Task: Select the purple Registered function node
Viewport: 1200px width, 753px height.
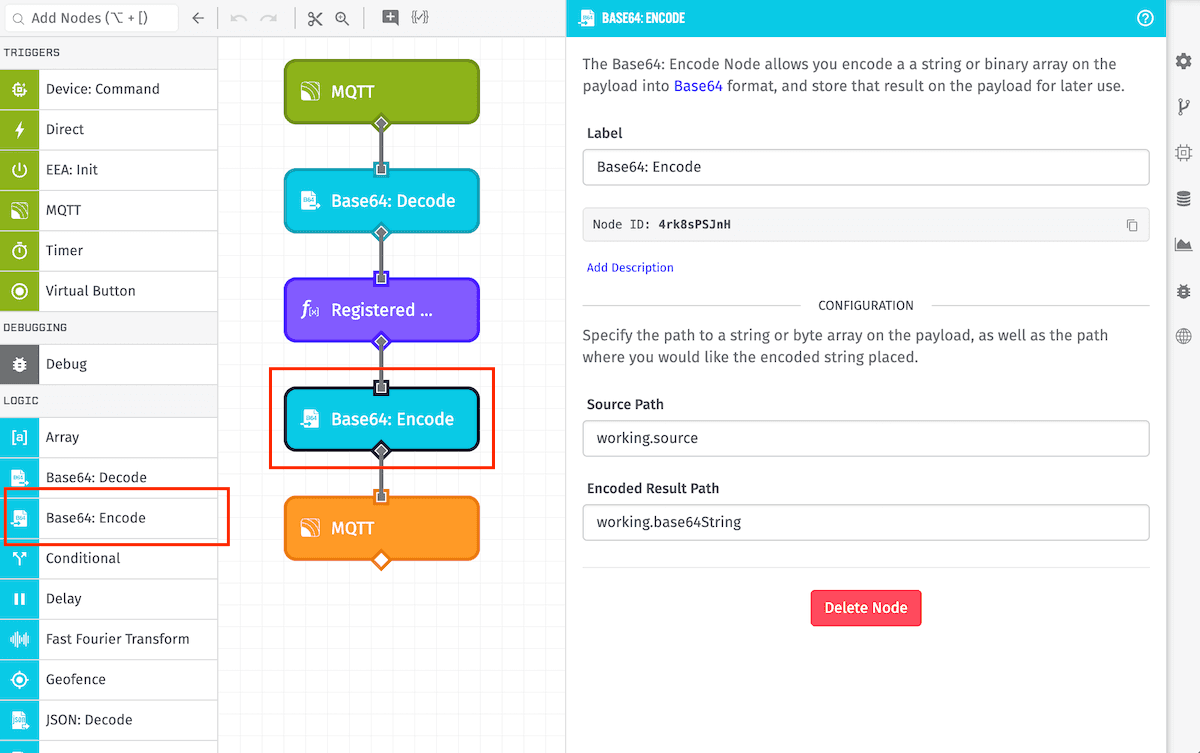Action: point(381,310)
